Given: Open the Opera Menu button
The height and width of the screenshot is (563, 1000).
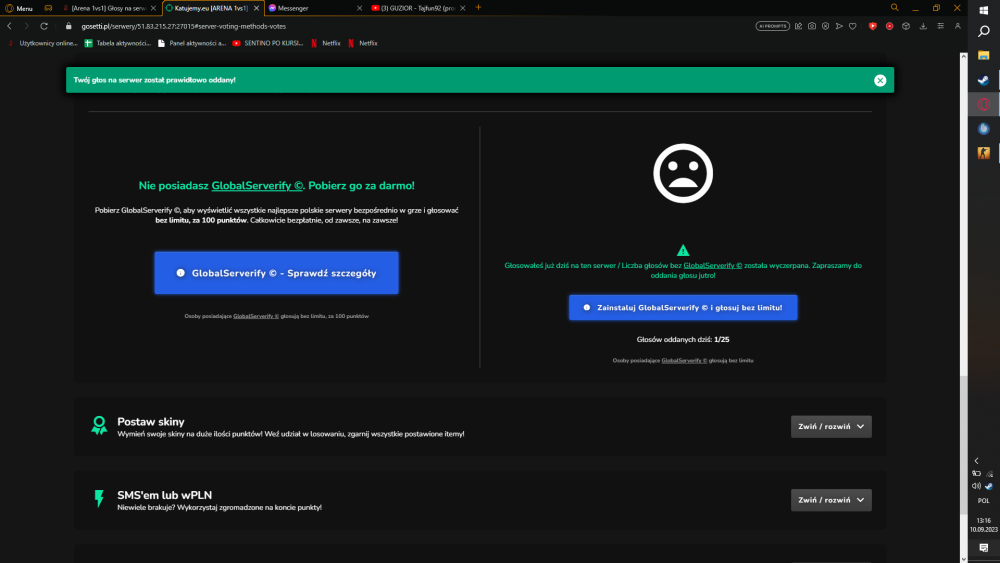Looking at the screenshot, I should 19,8.
